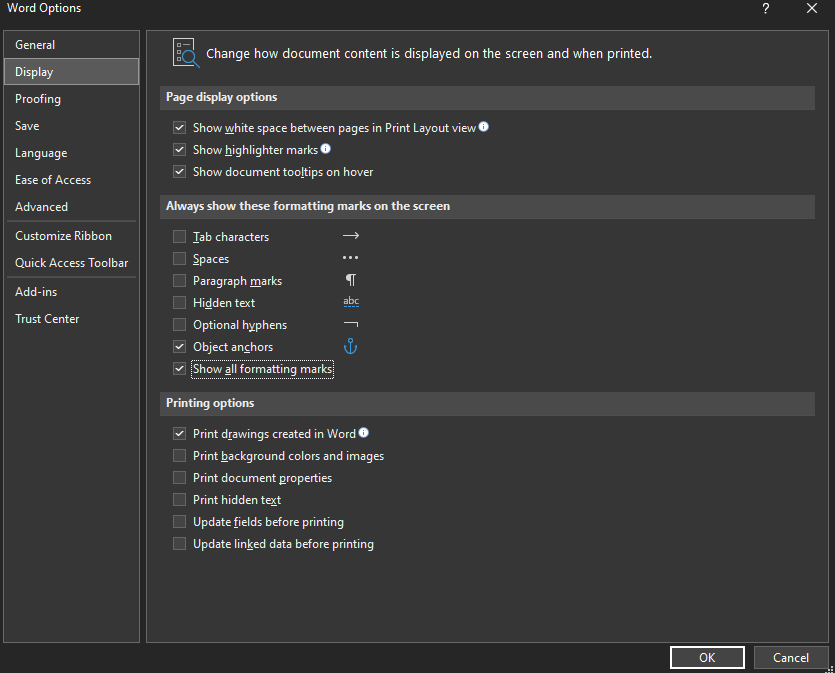This screenshot has height=673, width=835.
Task: Enable Print background colors and images
Action: pyautogui.click(x=179, y=456)
